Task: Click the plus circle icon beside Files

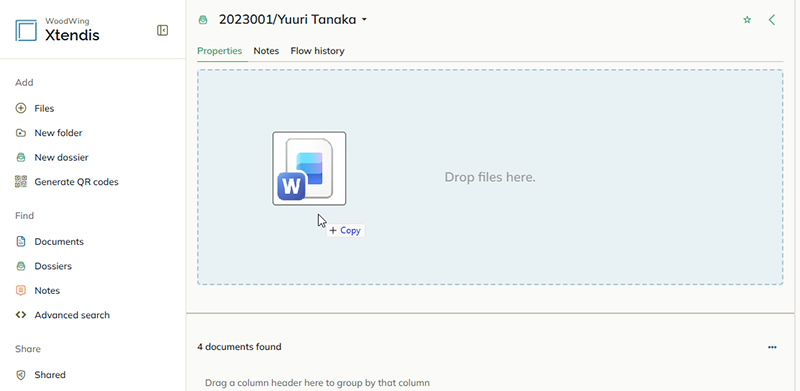Action: click(20, 108)
